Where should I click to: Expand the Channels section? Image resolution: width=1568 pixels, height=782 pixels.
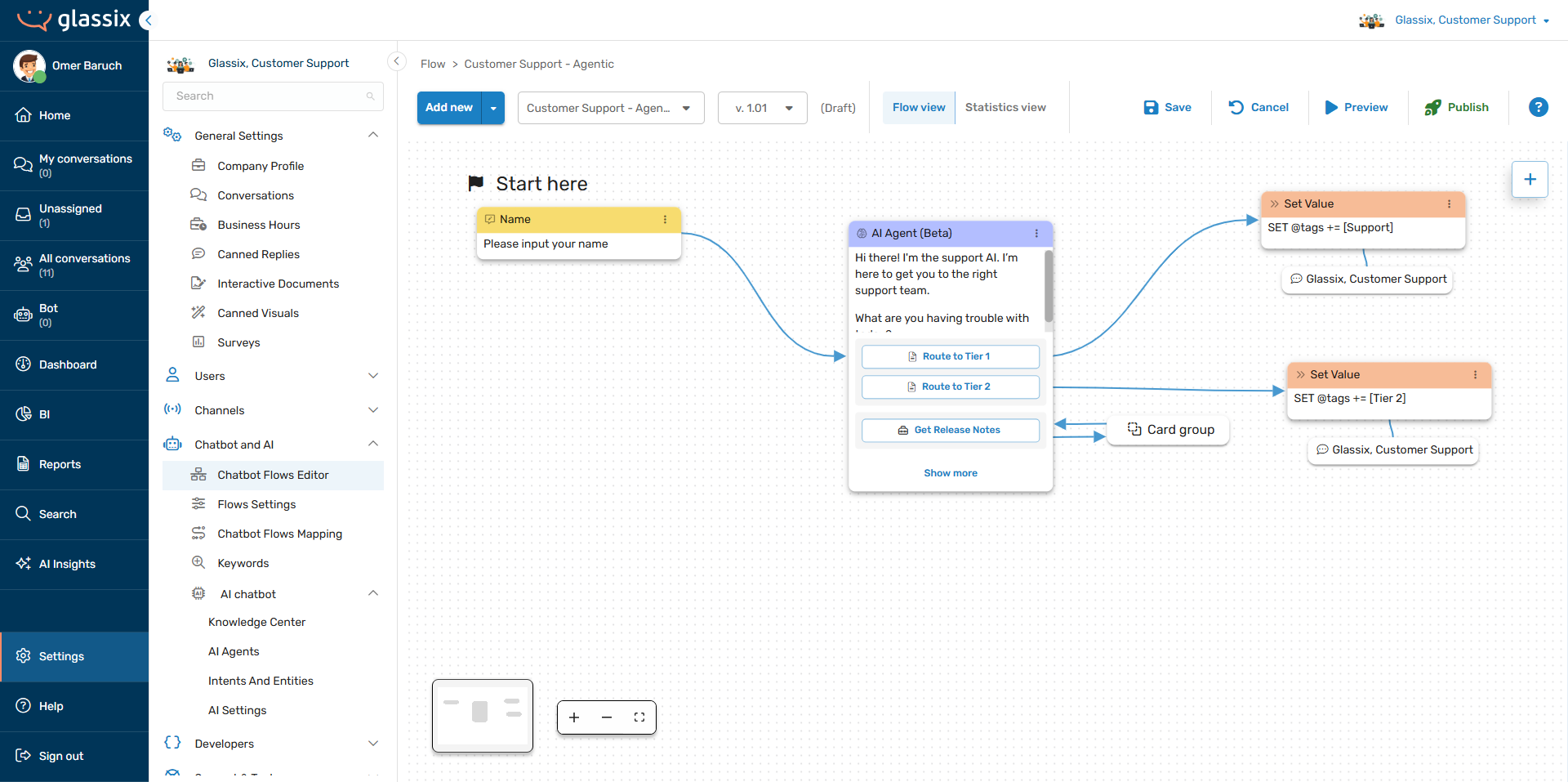[x=373, y=410]
